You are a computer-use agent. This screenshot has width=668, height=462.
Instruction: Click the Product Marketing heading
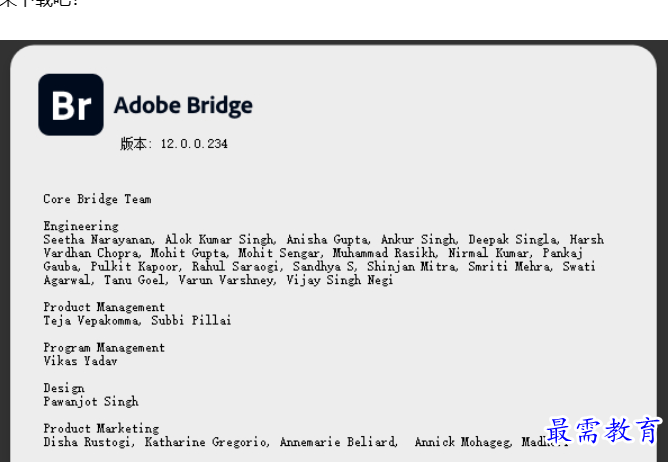(x=100, y=429)
